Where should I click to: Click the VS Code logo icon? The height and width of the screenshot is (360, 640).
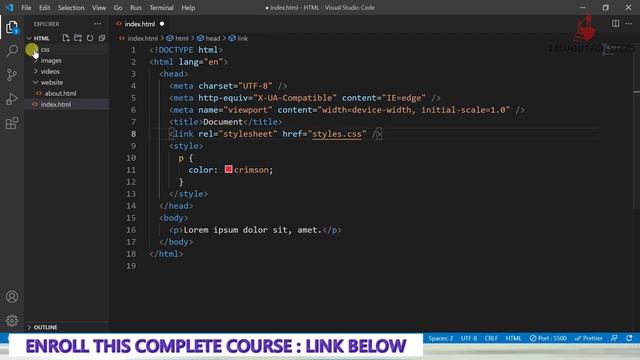9,8
